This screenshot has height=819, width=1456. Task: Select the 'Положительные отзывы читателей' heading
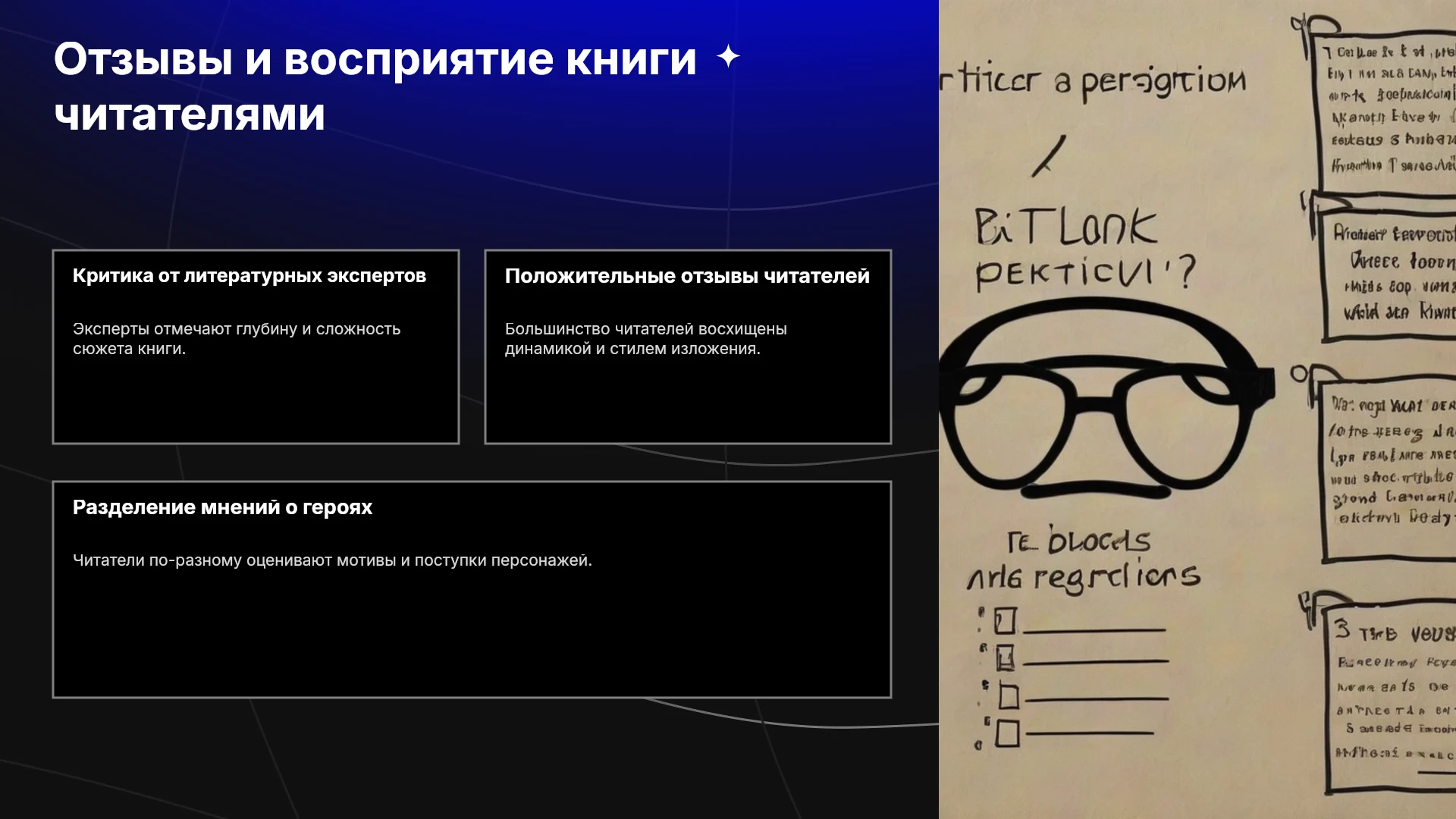pyautogui.click(x=687, y=276)
